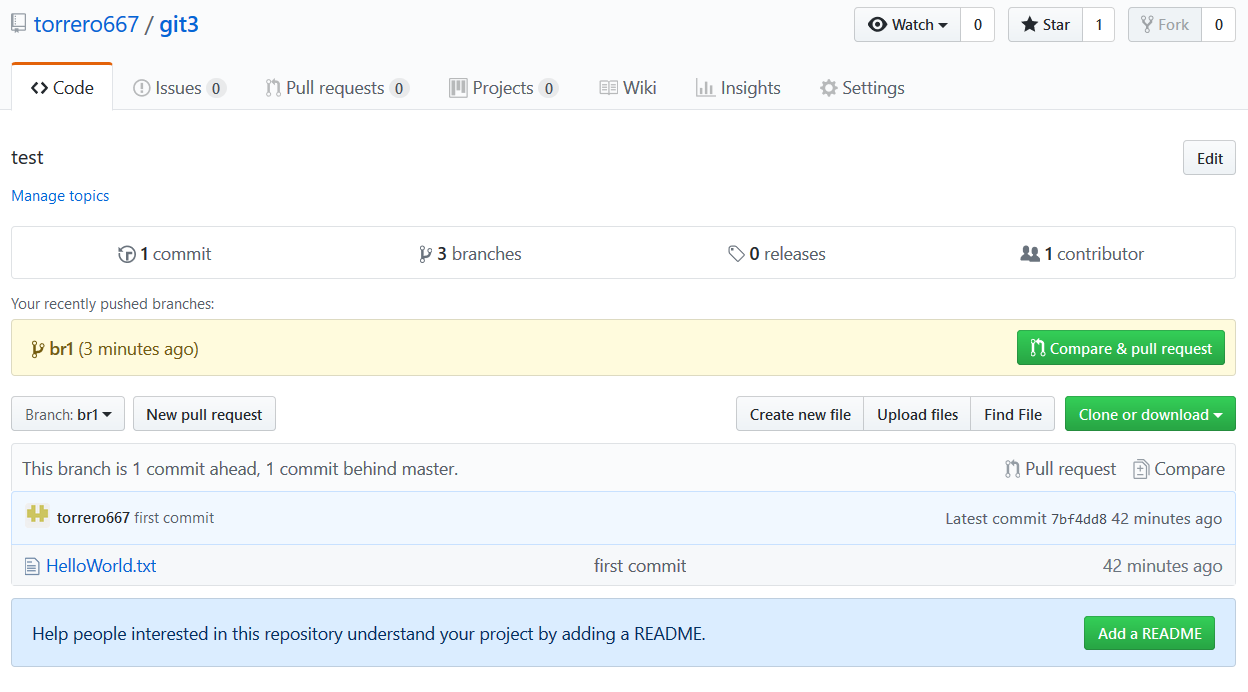Screen dimensions: 1248x692
Task: Click the 42 minutes ago text in HelloWorld.txt row
Action: 1162,566
